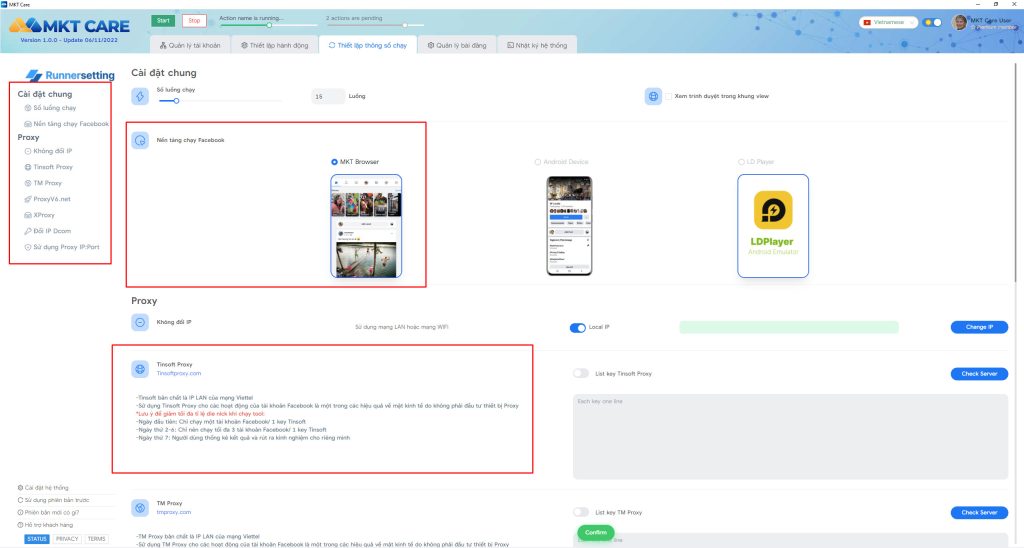Image resolution: width=1024 pixels, height=548 pixels.
Task: Click the TM Proxy section icon
Action: (x=140, y=508)
